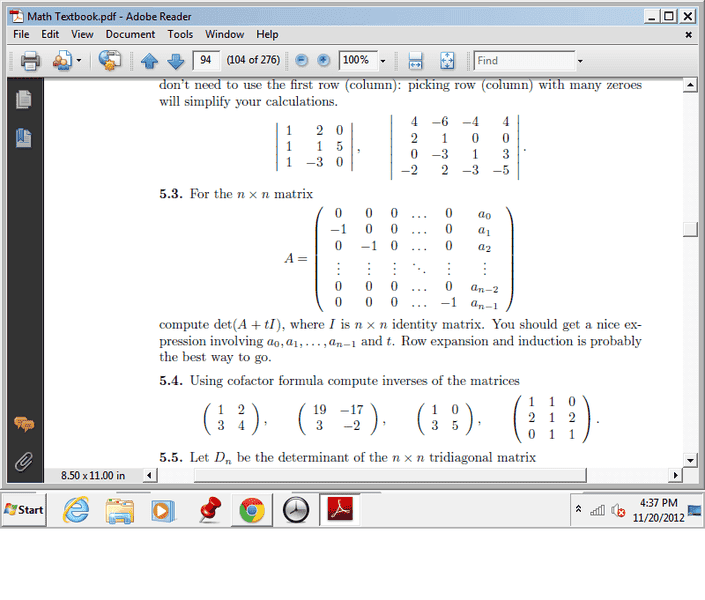
Task: Open Windows Media Player from taskbar
Action: pos(163,510)
